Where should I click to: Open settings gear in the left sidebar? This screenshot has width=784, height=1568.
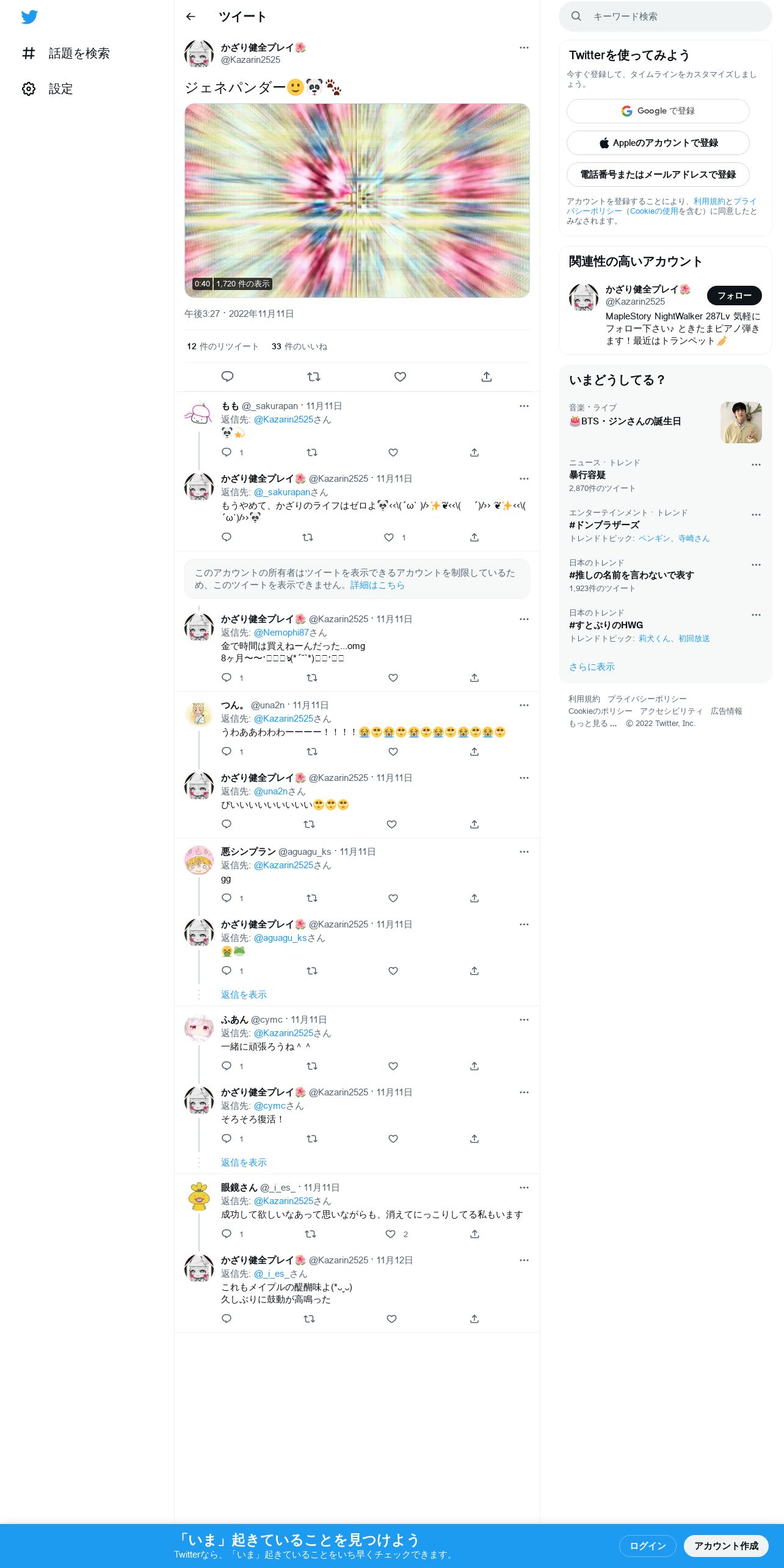(x=29, y=89)
